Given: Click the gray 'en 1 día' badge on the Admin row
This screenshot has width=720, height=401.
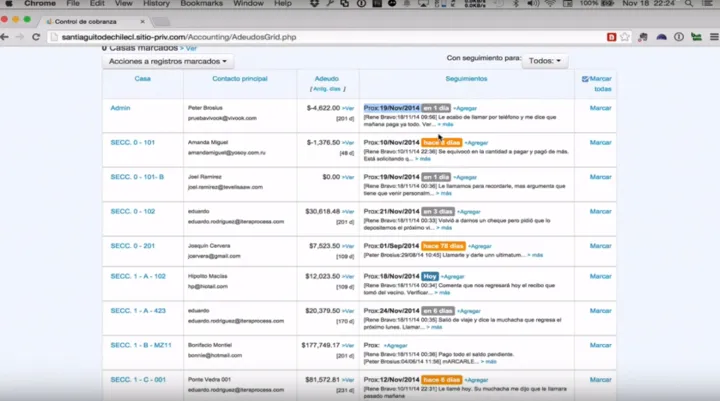Looking at the screenshot, I should pyautogui.click(x=436, y=107).
